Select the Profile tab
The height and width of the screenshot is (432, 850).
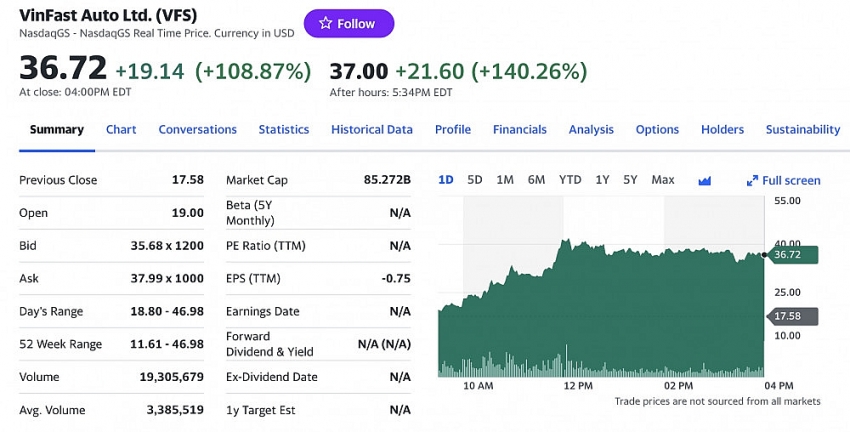tap(453, 130)
